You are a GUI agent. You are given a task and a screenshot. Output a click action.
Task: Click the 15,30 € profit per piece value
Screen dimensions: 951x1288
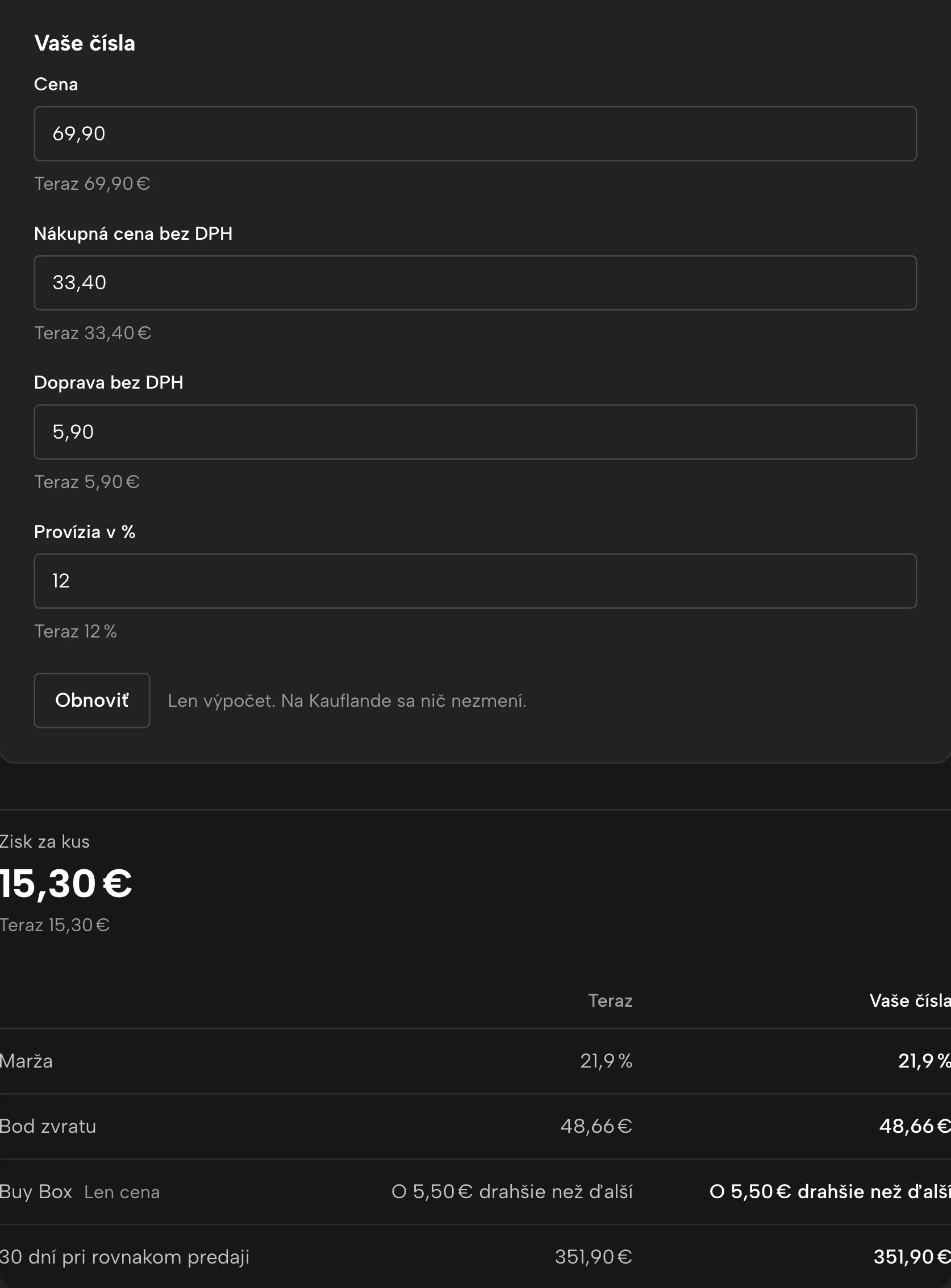[x=66, y=883]
